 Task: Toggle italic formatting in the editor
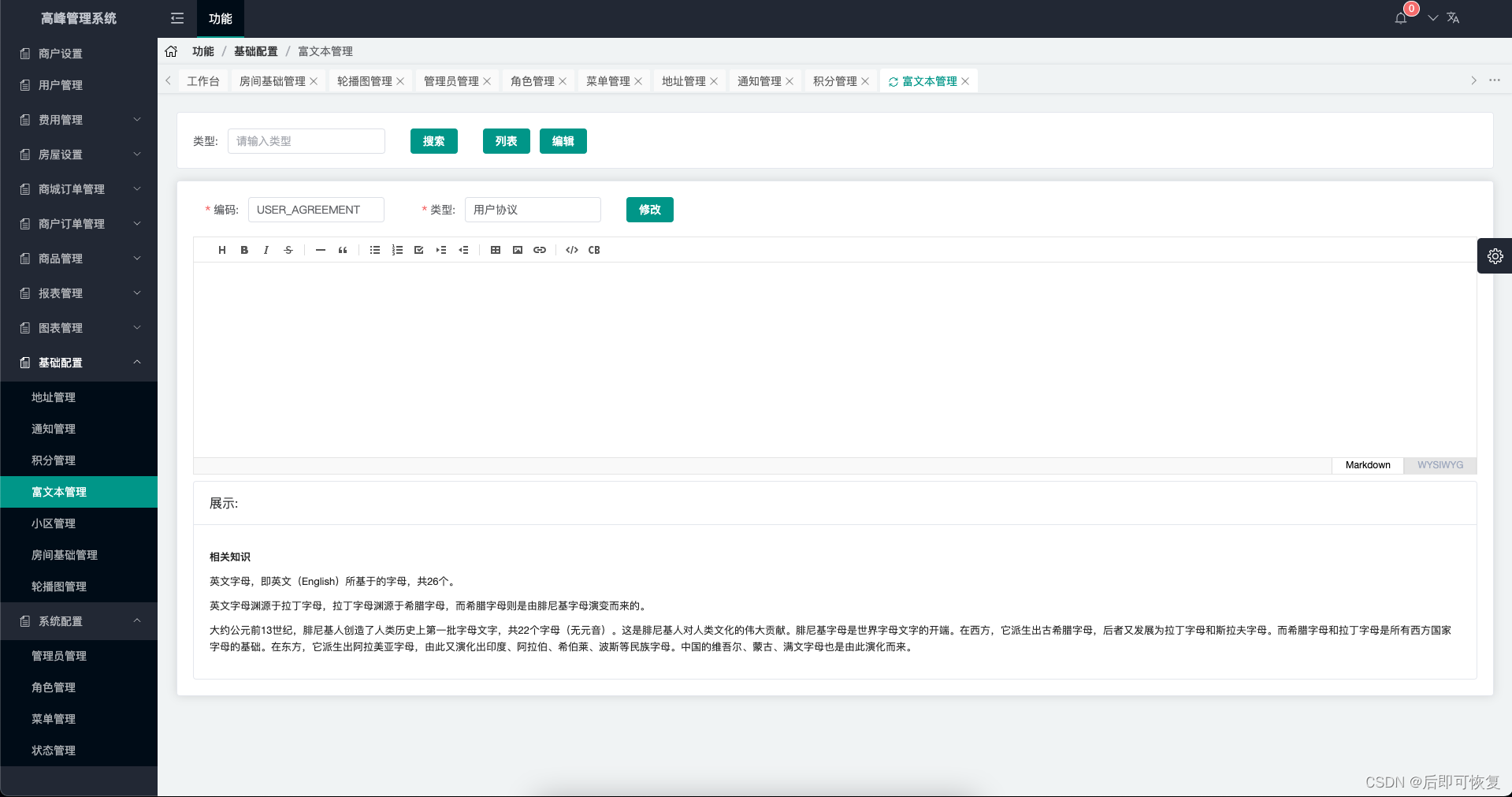[266, 250]
